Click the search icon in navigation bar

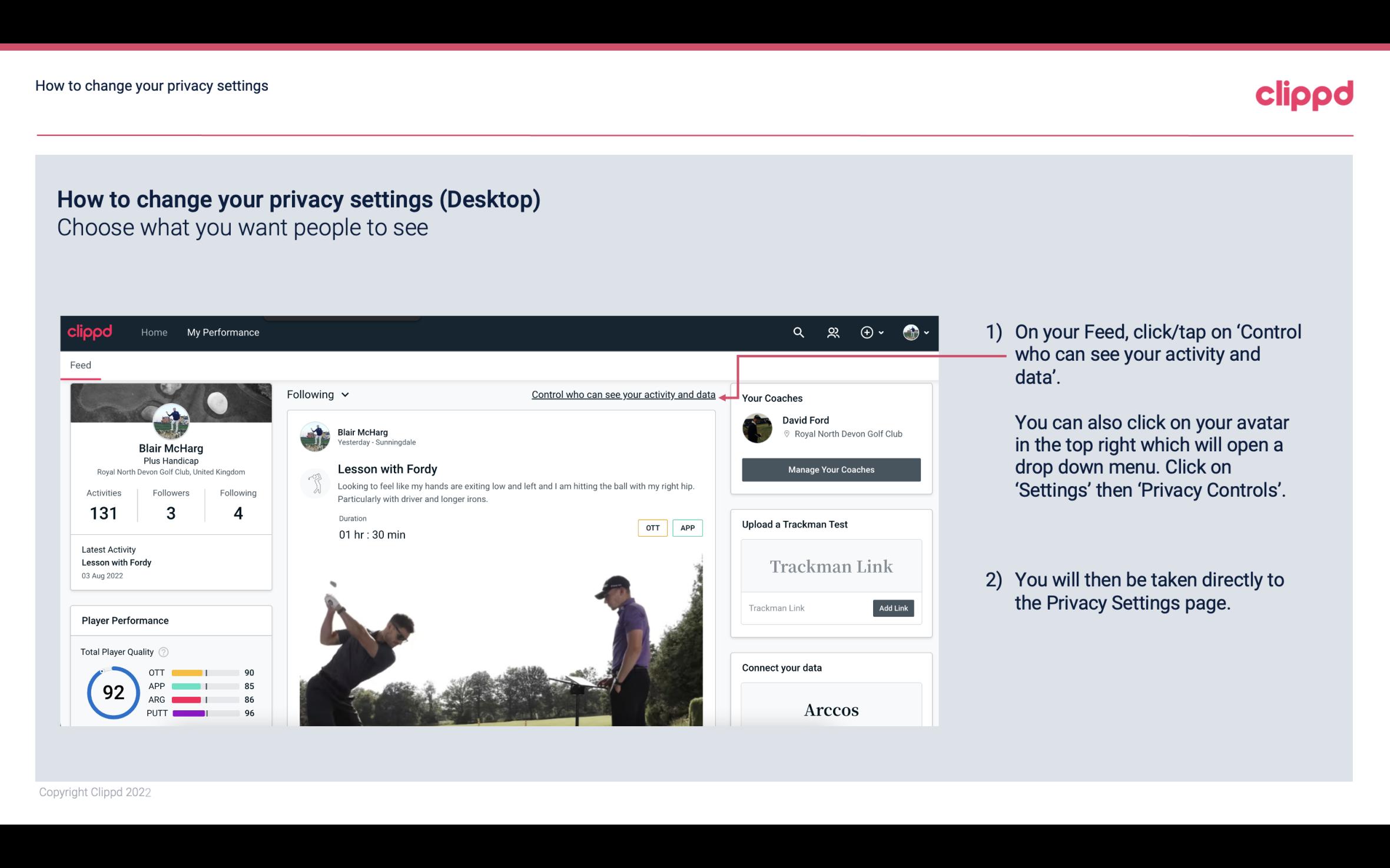(797, 332)
